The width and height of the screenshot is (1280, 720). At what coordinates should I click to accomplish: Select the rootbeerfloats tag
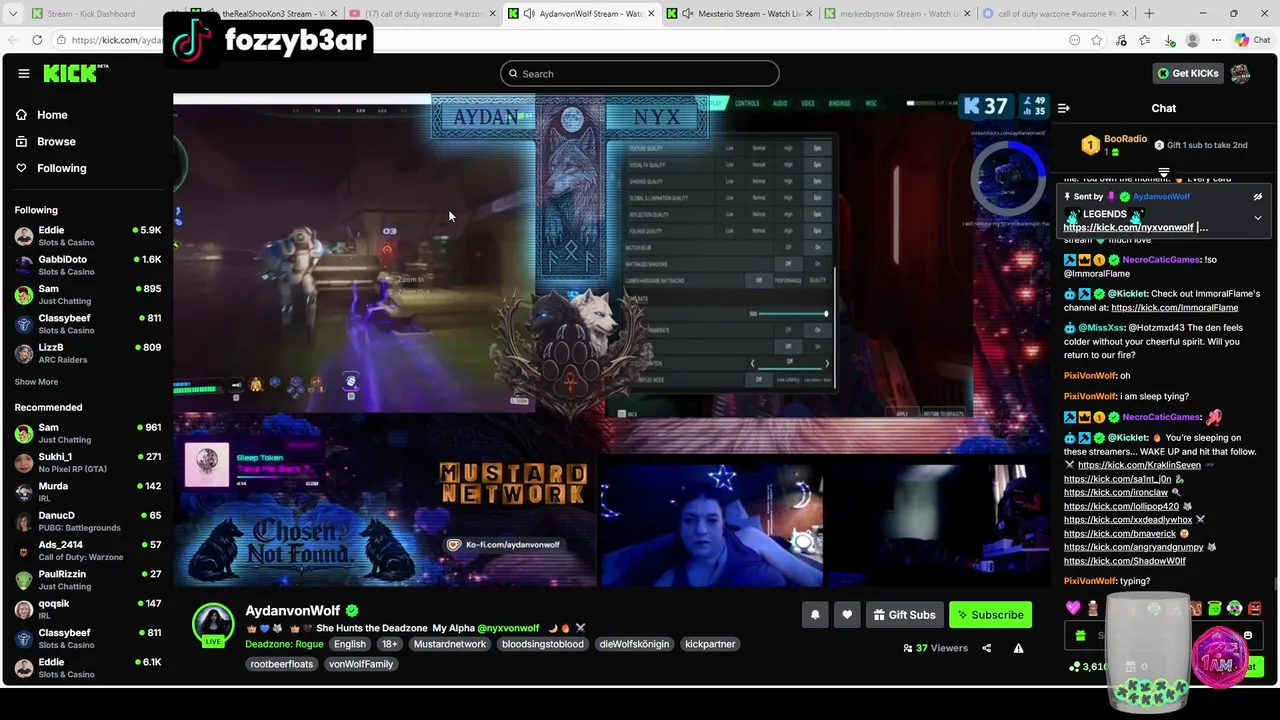pyautogui.click(x=282, y=664)
